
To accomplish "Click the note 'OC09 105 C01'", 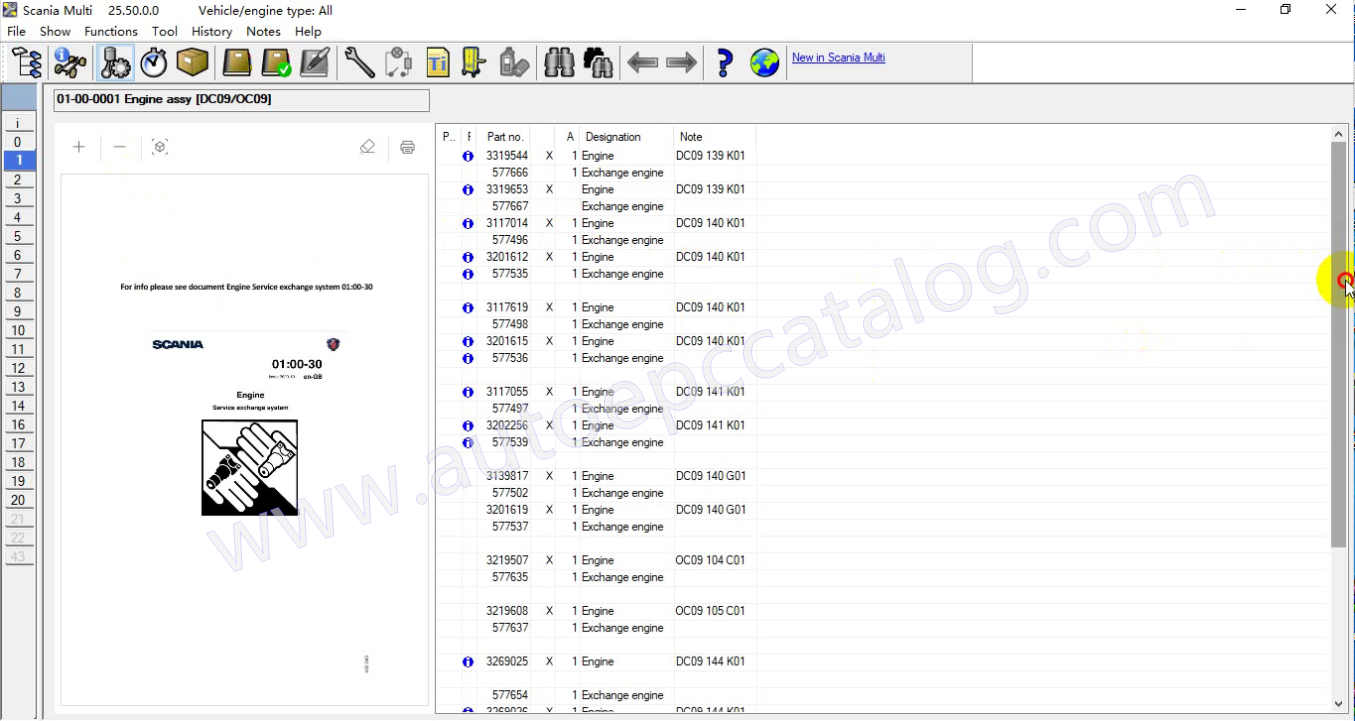I will [x=710, y=611].
